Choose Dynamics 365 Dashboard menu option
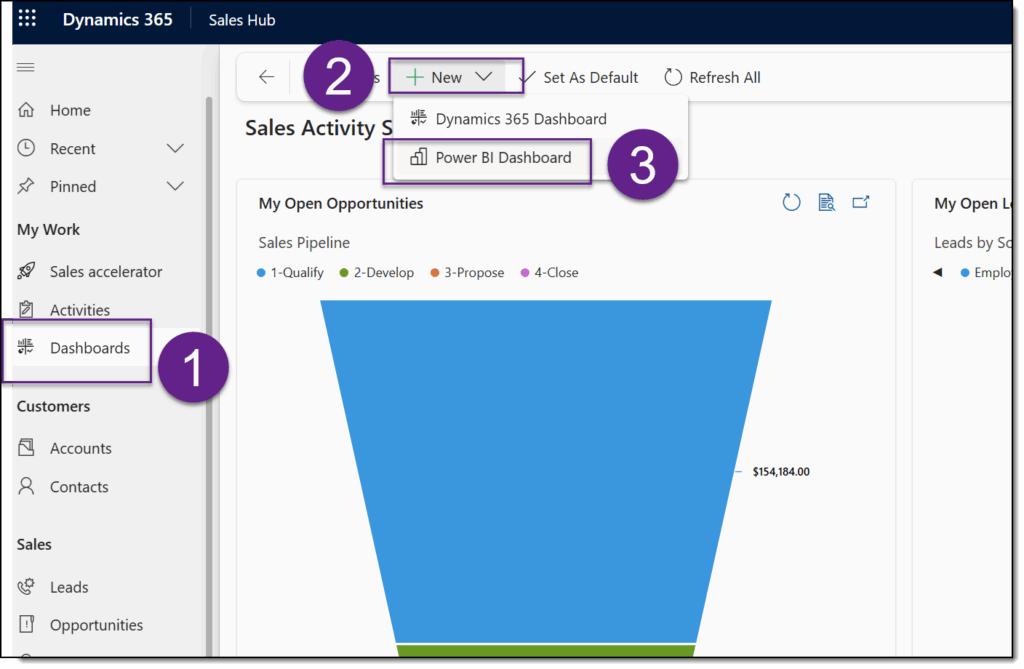Screen dimensions: 1024x669 click(520, 118)
